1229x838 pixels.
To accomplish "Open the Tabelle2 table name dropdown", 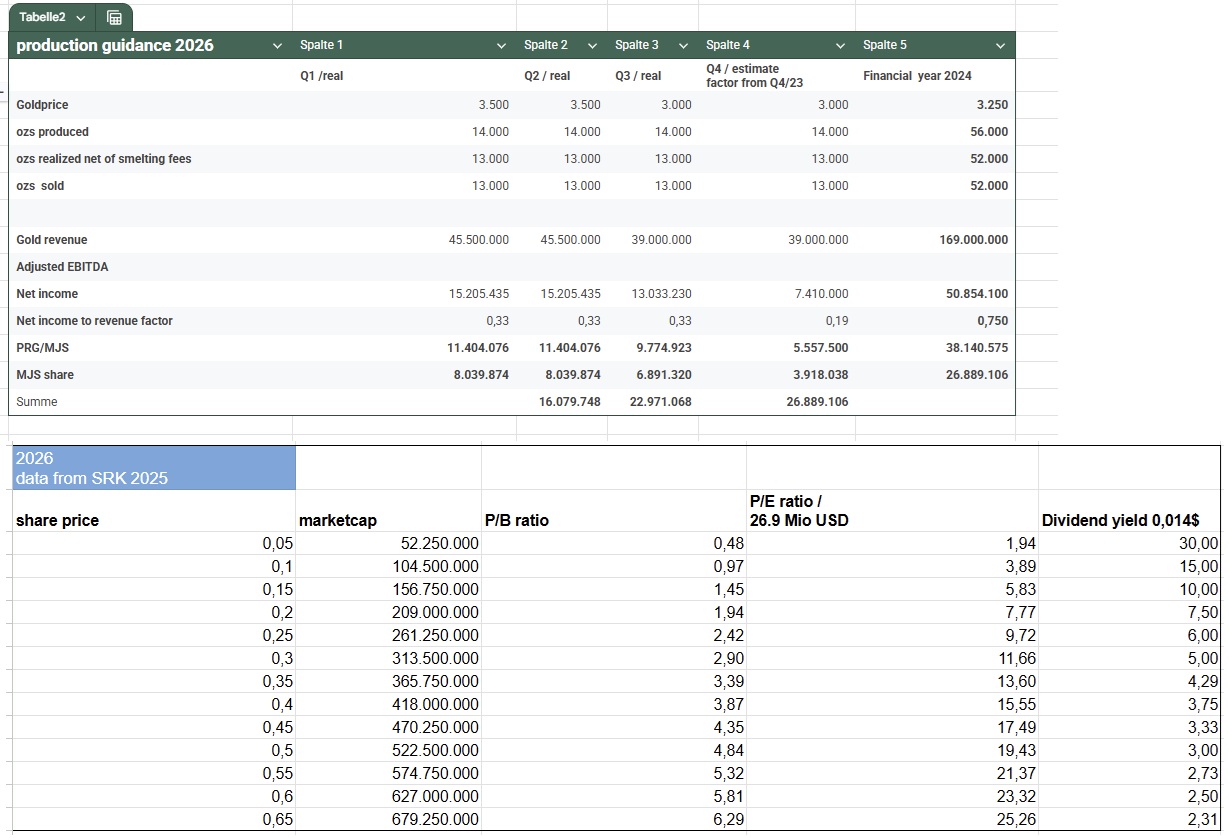I will pos(80,18).
